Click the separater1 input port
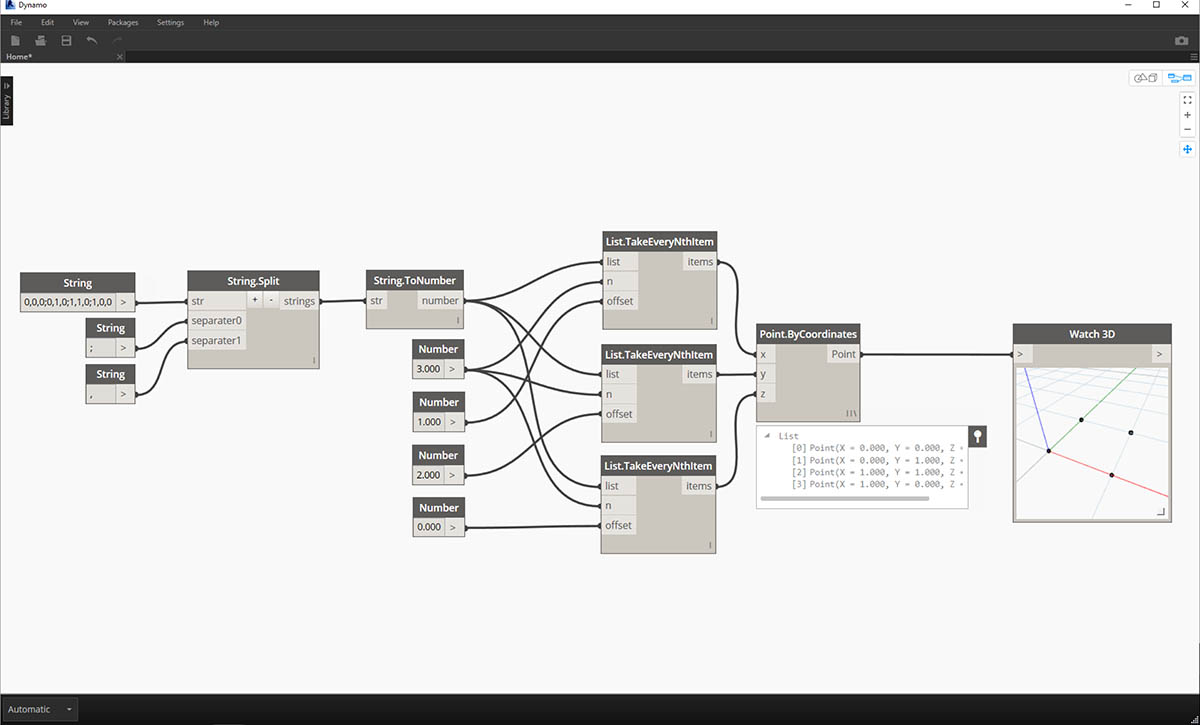 point(216,340)
